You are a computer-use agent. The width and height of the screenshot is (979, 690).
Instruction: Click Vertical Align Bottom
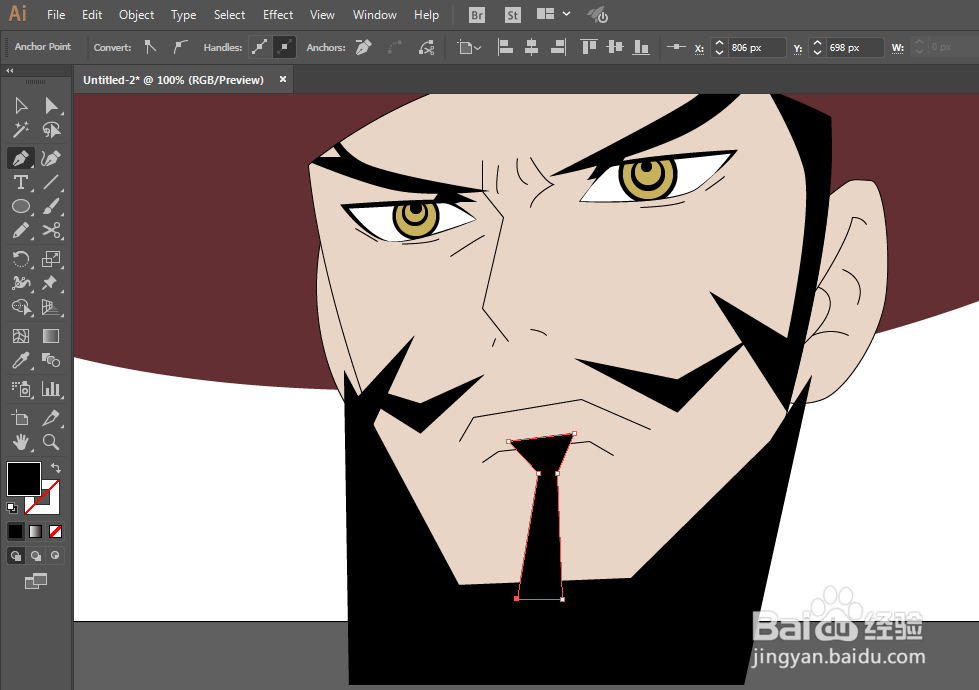click(641, 47)
